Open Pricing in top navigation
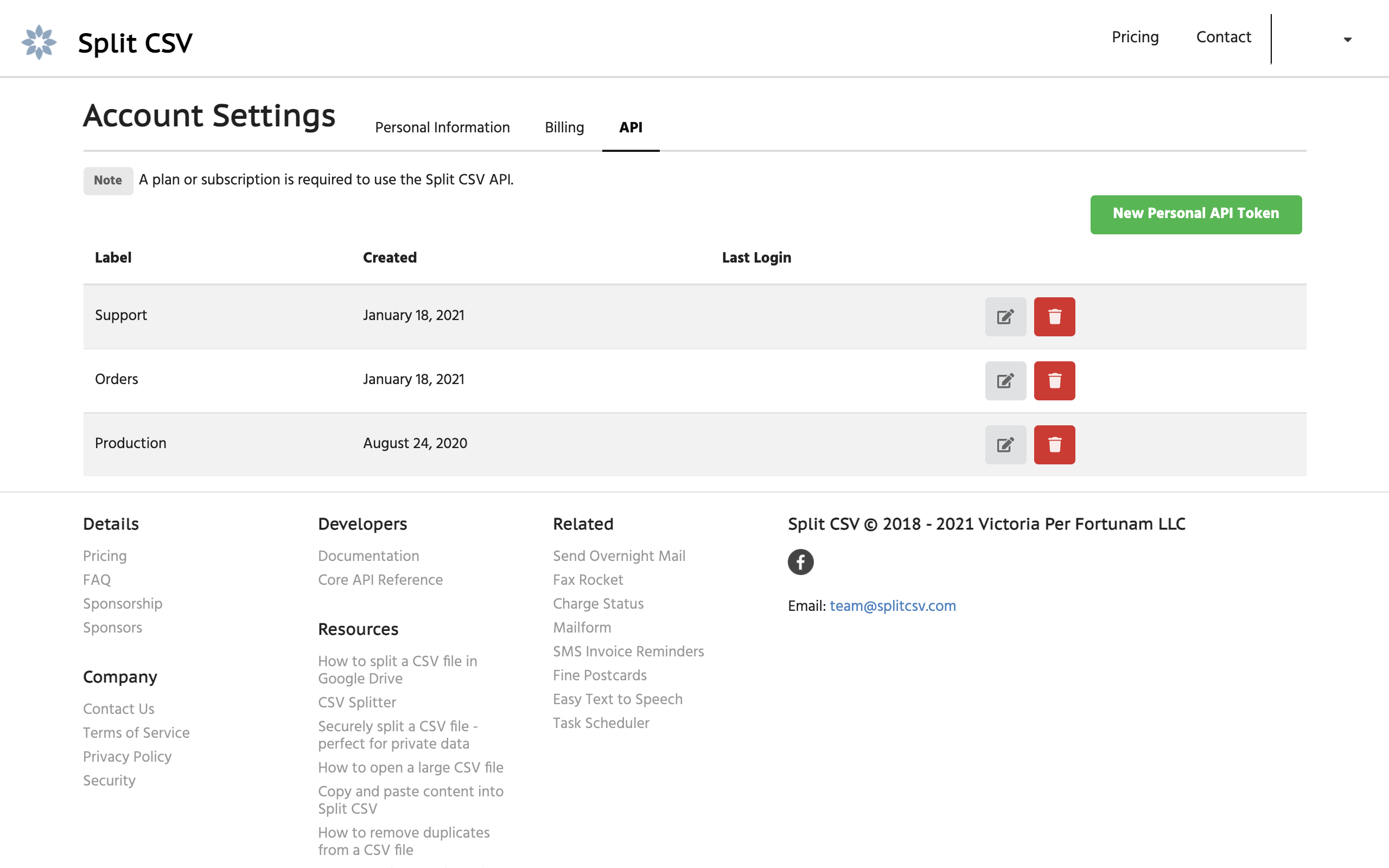Screen dimensions: 1389x868 pyautogui.click(x=1135, y=37)
